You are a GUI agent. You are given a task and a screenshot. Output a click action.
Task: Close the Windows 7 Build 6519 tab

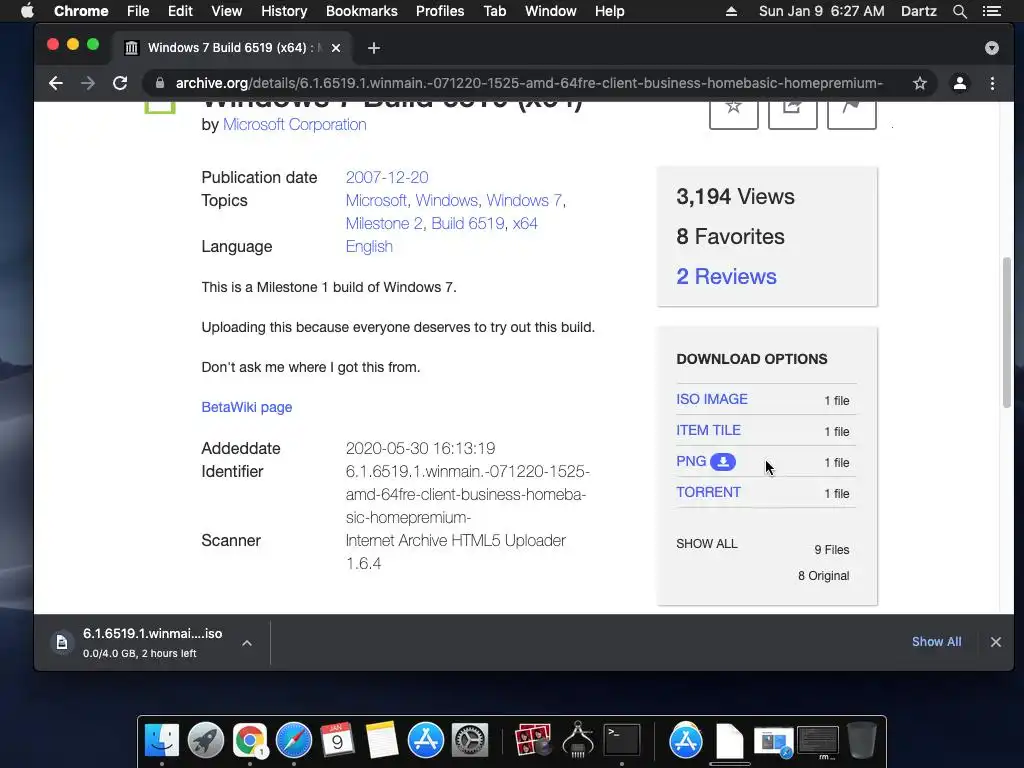click(336, 48)
